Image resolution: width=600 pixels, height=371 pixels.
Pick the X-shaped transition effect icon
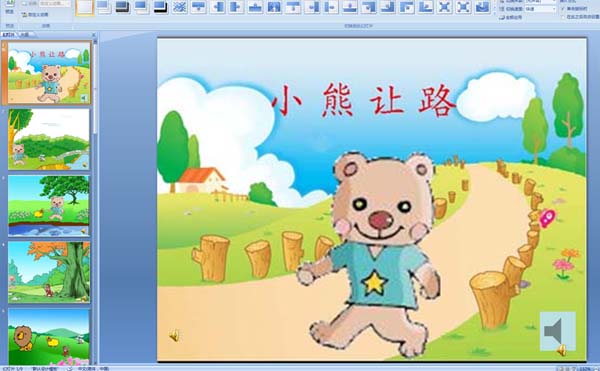pos(444,7)
